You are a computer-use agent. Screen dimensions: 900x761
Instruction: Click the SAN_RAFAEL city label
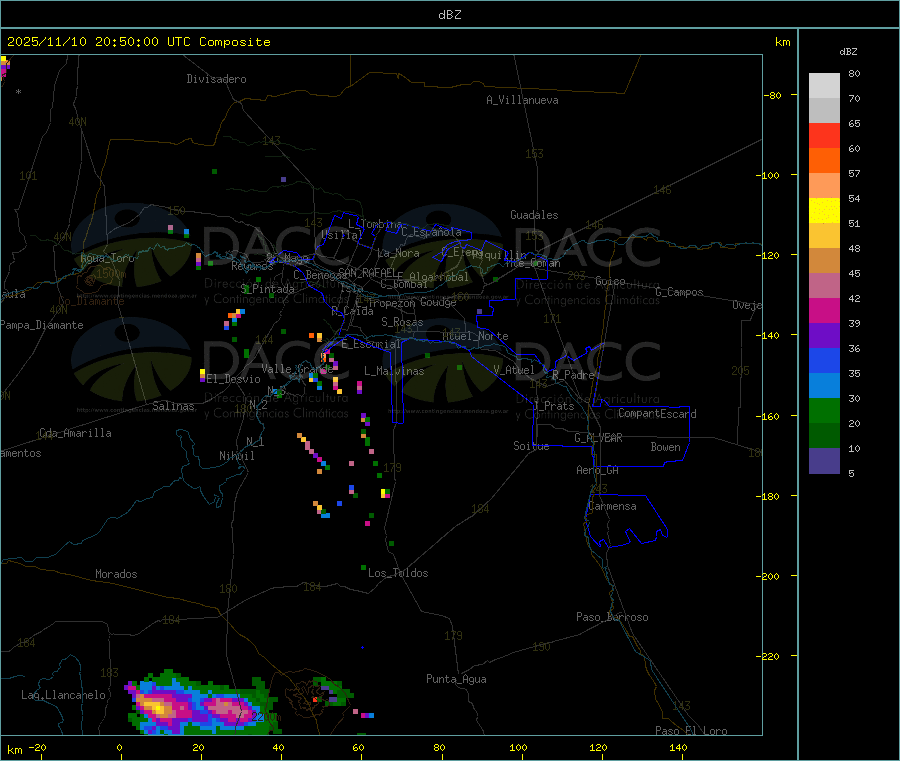click(x=367, y=272)
